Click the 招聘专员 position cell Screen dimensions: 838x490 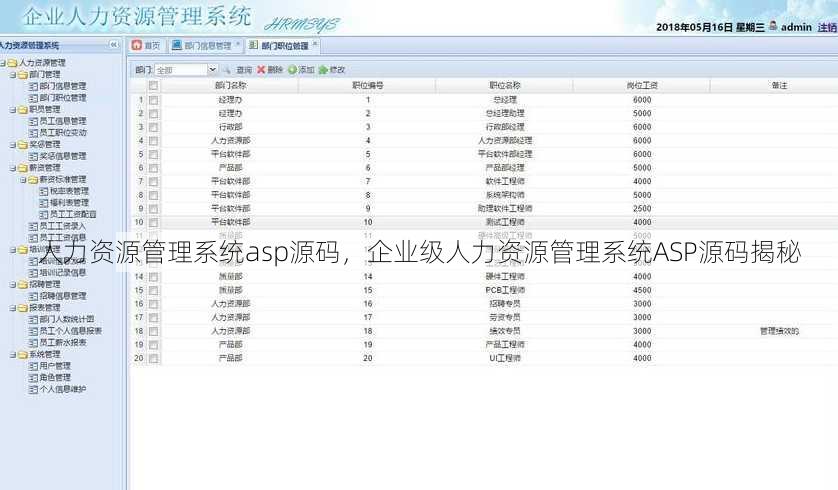click(505, 304)
